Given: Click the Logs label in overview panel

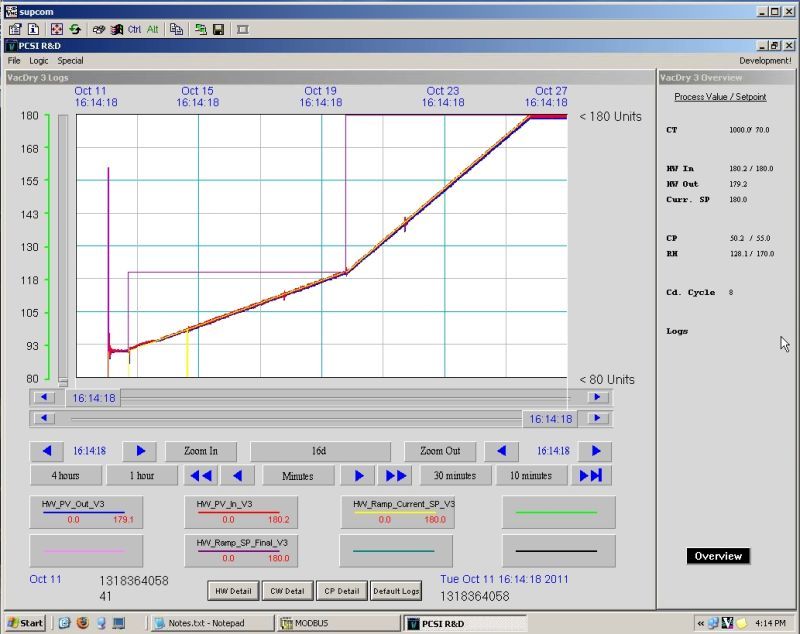Looking at the screenshot, I should coord(677,331).
